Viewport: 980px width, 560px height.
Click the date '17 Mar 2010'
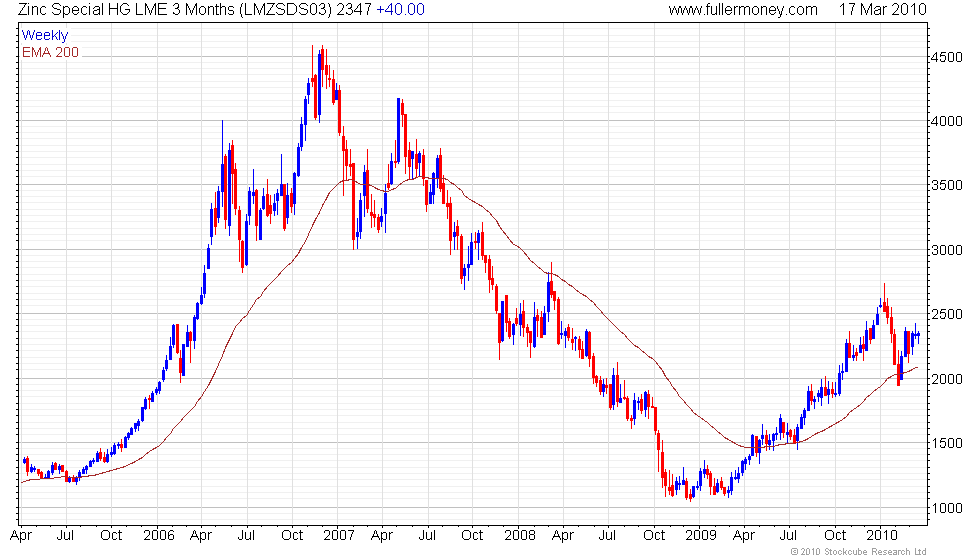point(882,9)
